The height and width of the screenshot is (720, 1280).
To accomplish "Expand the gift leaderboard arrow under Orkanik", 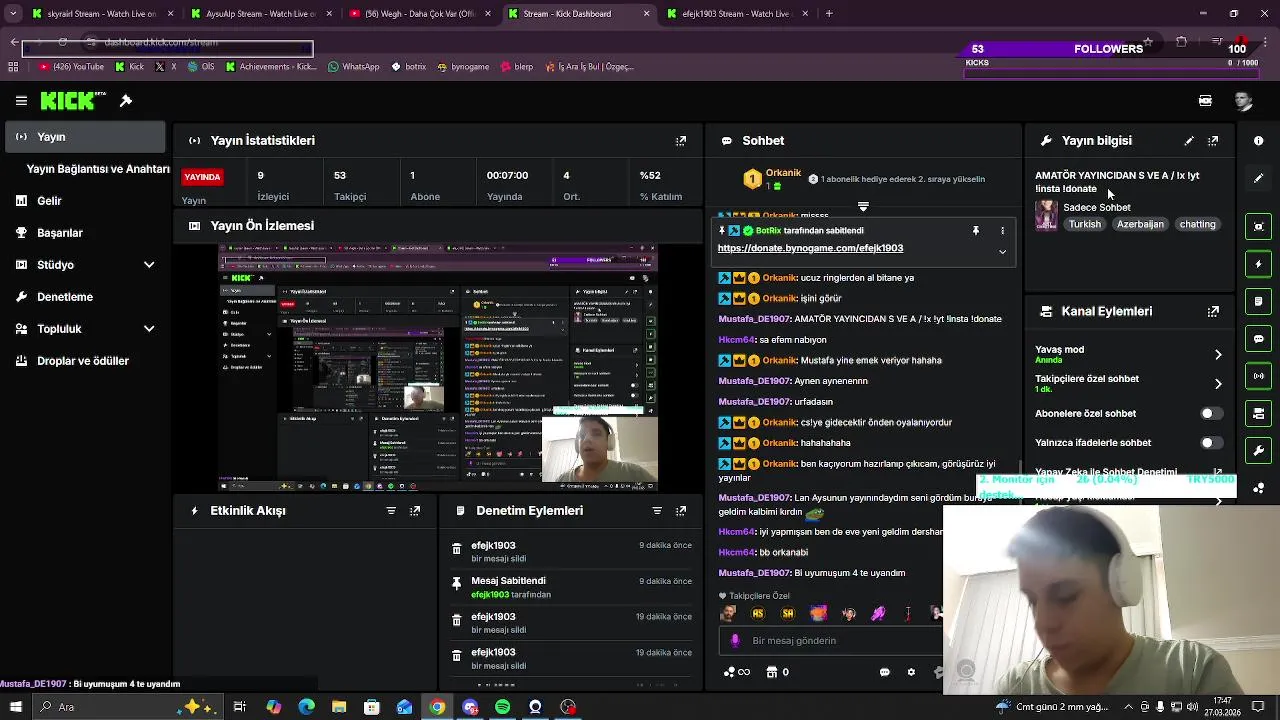I will point(863,207).
